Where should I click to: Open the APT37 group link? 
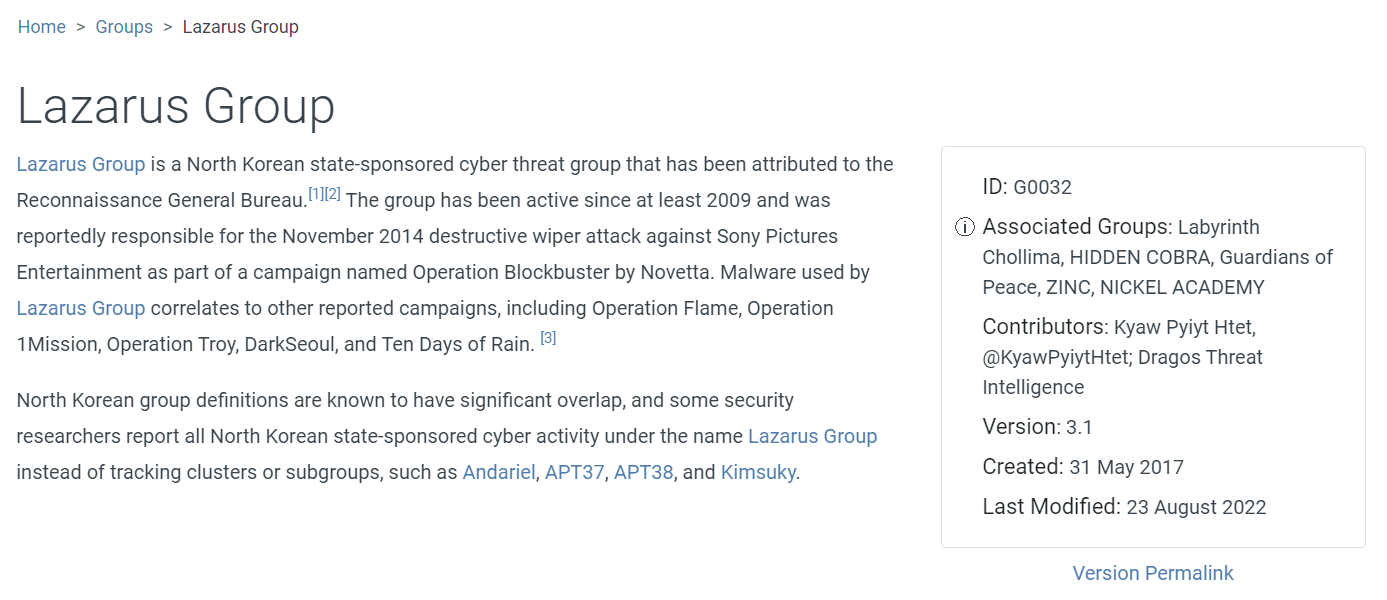click(575, 472)
